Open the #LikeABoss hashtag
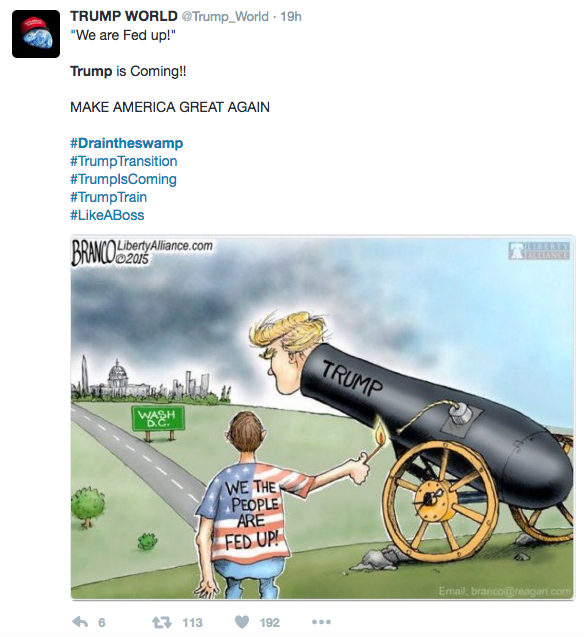This screenshot has height=637, width=584. point(107,215)
